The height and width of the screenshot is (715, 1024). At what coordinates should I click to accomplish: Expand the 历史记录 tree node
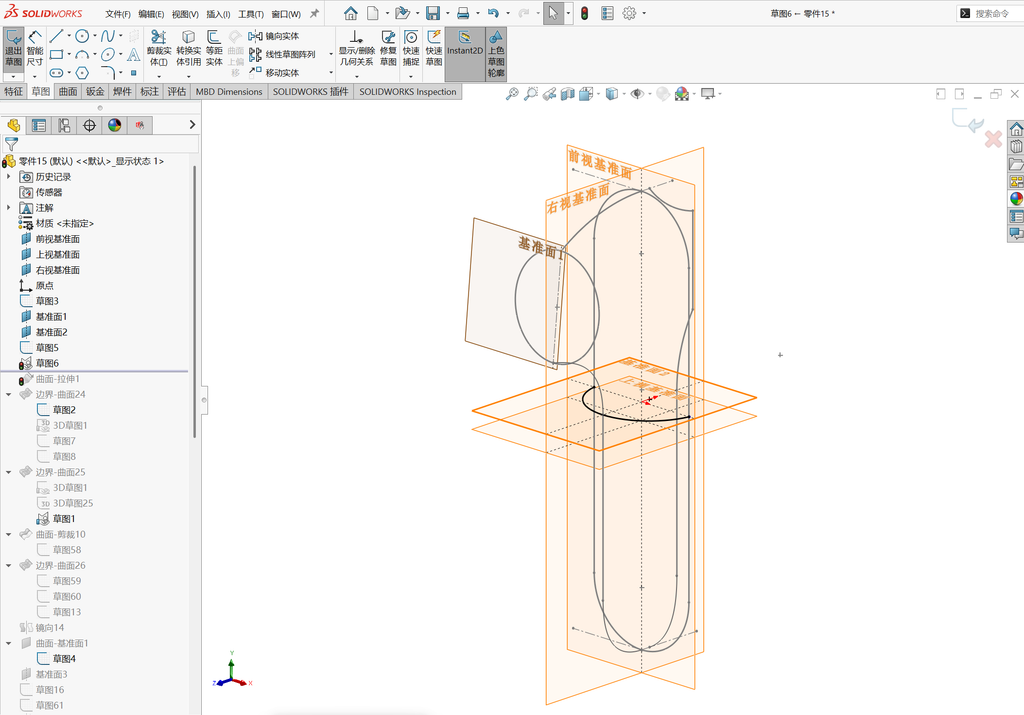coord(8,176)
